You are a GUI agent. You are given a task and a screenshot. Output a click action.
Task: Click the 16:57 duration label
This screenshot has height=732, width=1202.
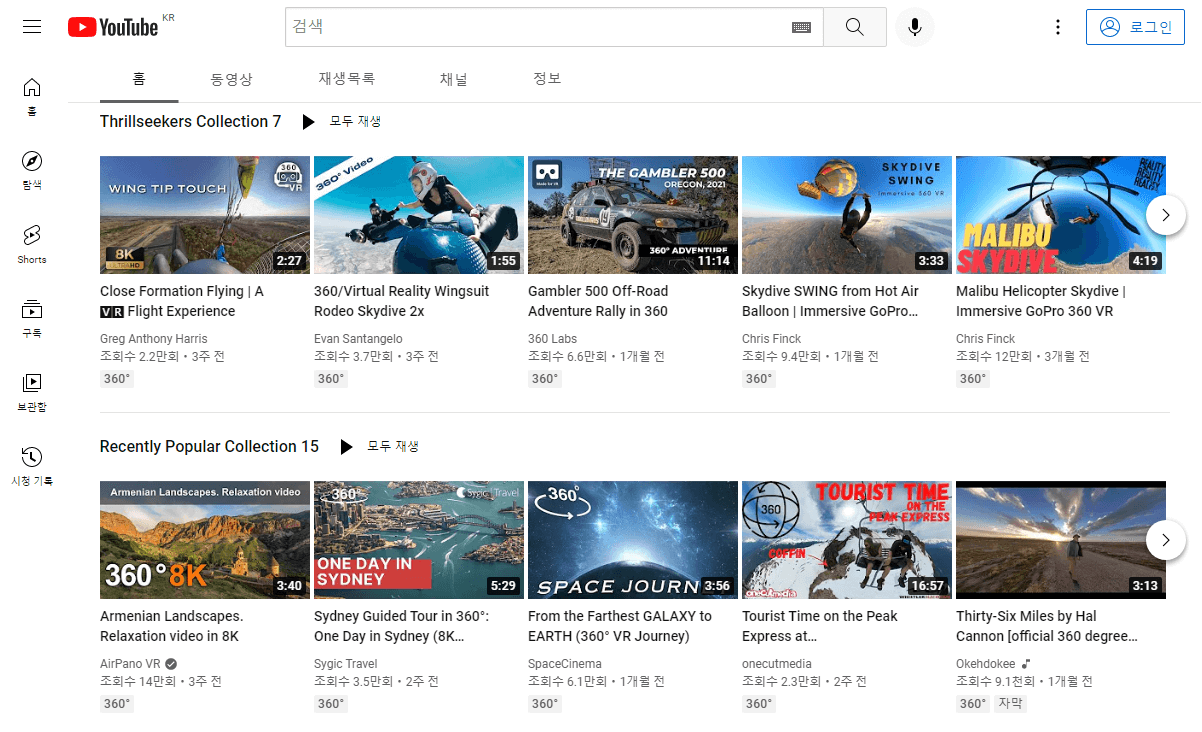(x=928, y=586)
